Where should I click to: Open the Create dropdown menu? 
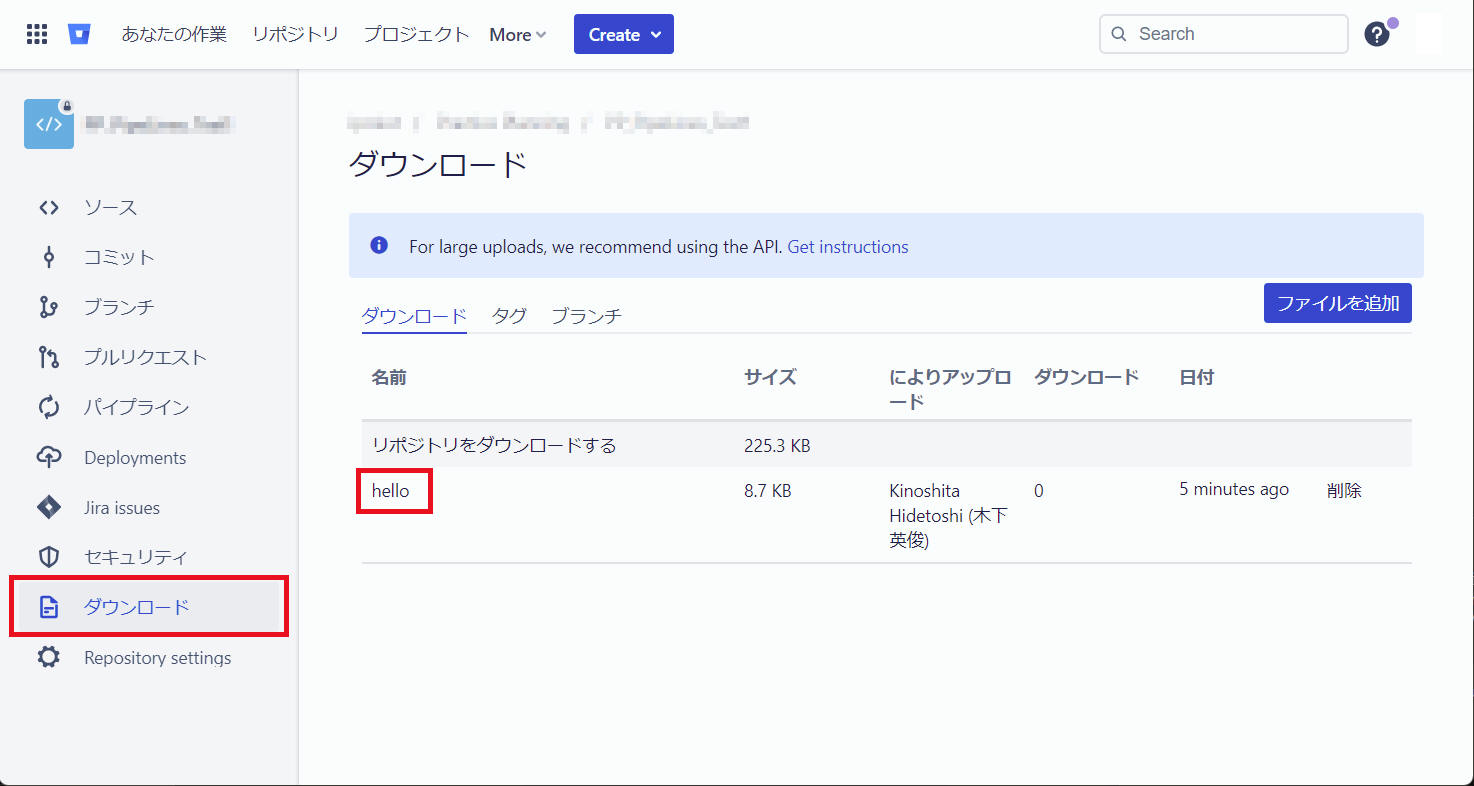point(623,33)
